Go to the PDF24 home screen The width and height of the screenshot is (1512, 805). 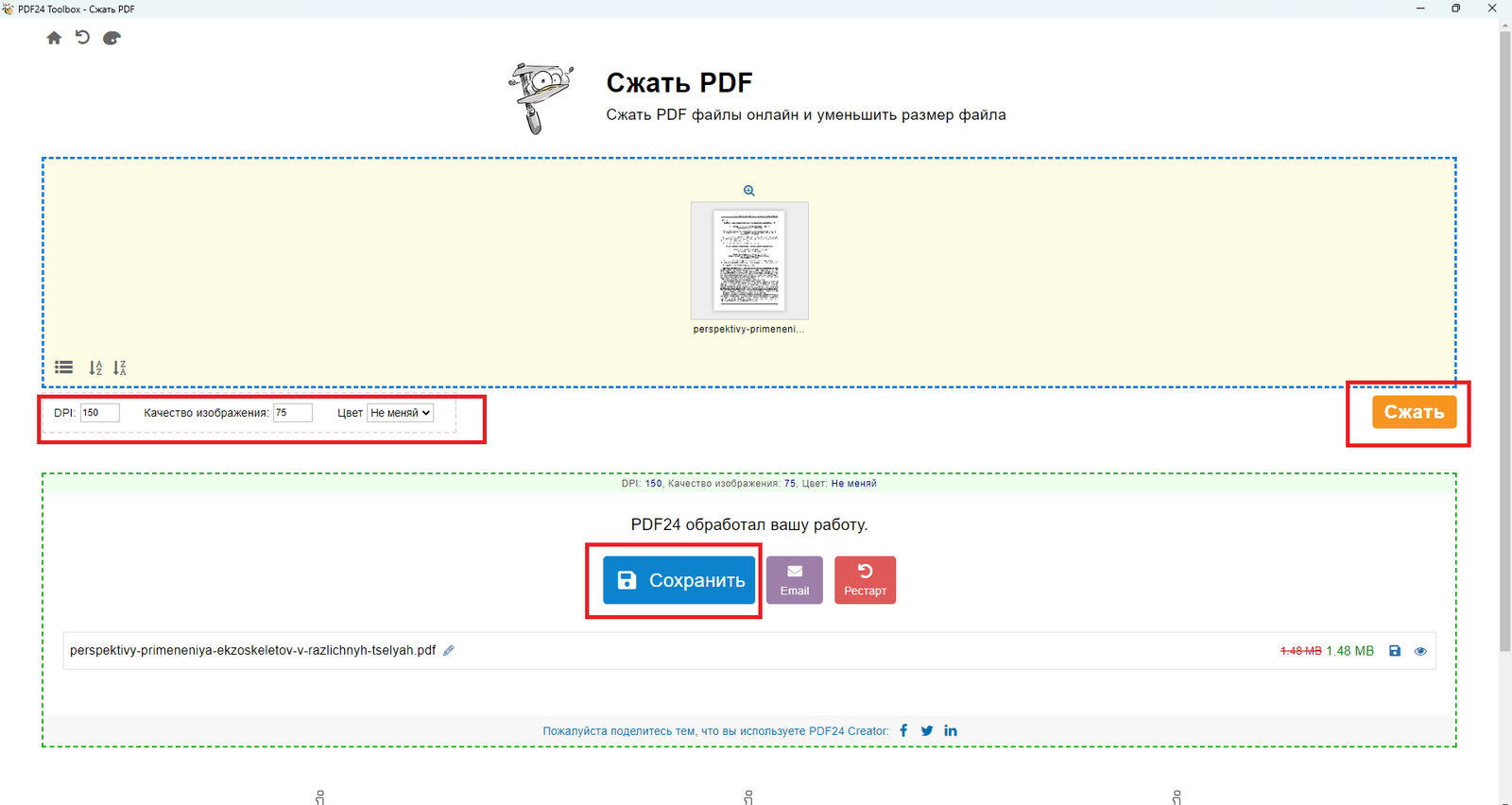point(54,38)
